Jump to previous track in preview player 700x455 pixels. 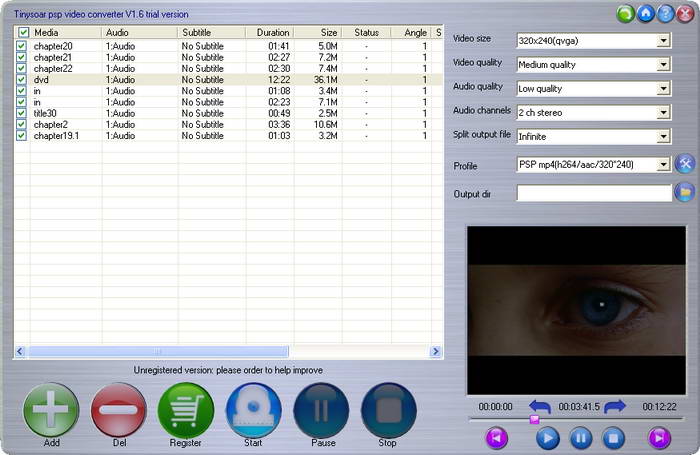tap(496, 438)
